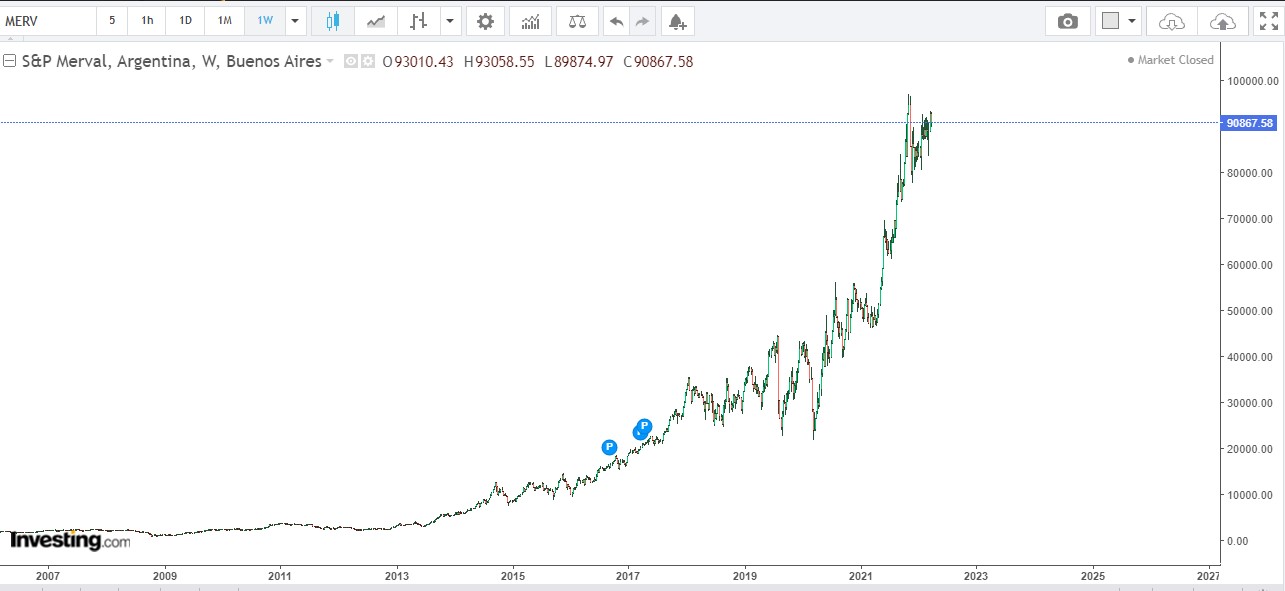Viewport: 1285px width, 591px height.
Task: Click the 2021 time axis label
Action: (862, 576)
